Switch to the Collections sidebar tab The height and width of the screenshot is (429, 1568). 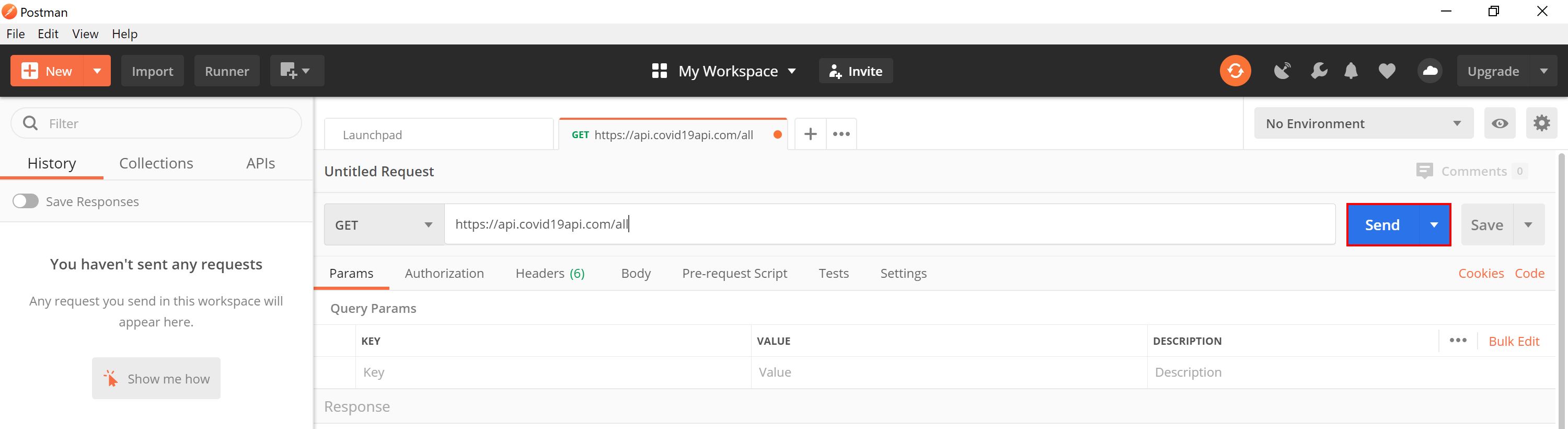(156, 163)
